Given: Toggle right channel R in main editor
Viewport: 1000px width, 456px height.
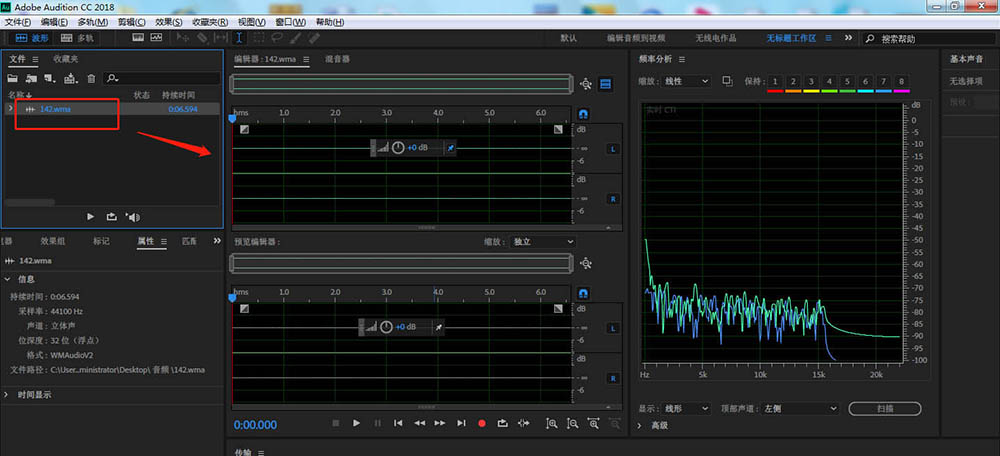Looking at the screenshot, I should [613, 199].
